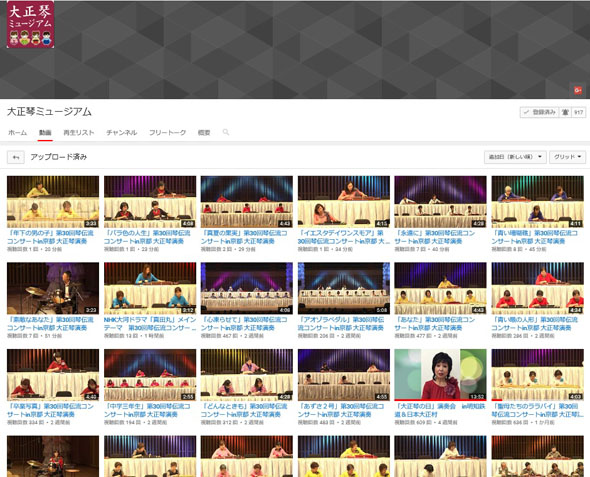Image resolution: width=590 pixels, height=477 pixels.
Task: Open the 「中学三年生」 video title link
Action: pos(147,410)
